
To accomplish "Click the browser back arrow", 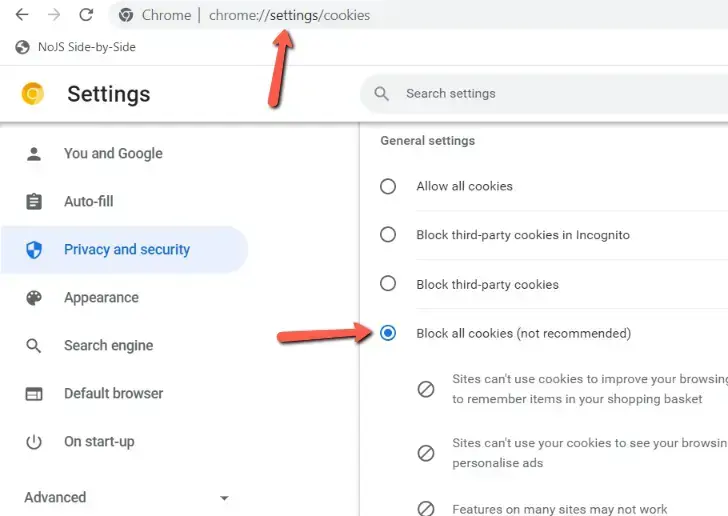I will coord(22,15).
